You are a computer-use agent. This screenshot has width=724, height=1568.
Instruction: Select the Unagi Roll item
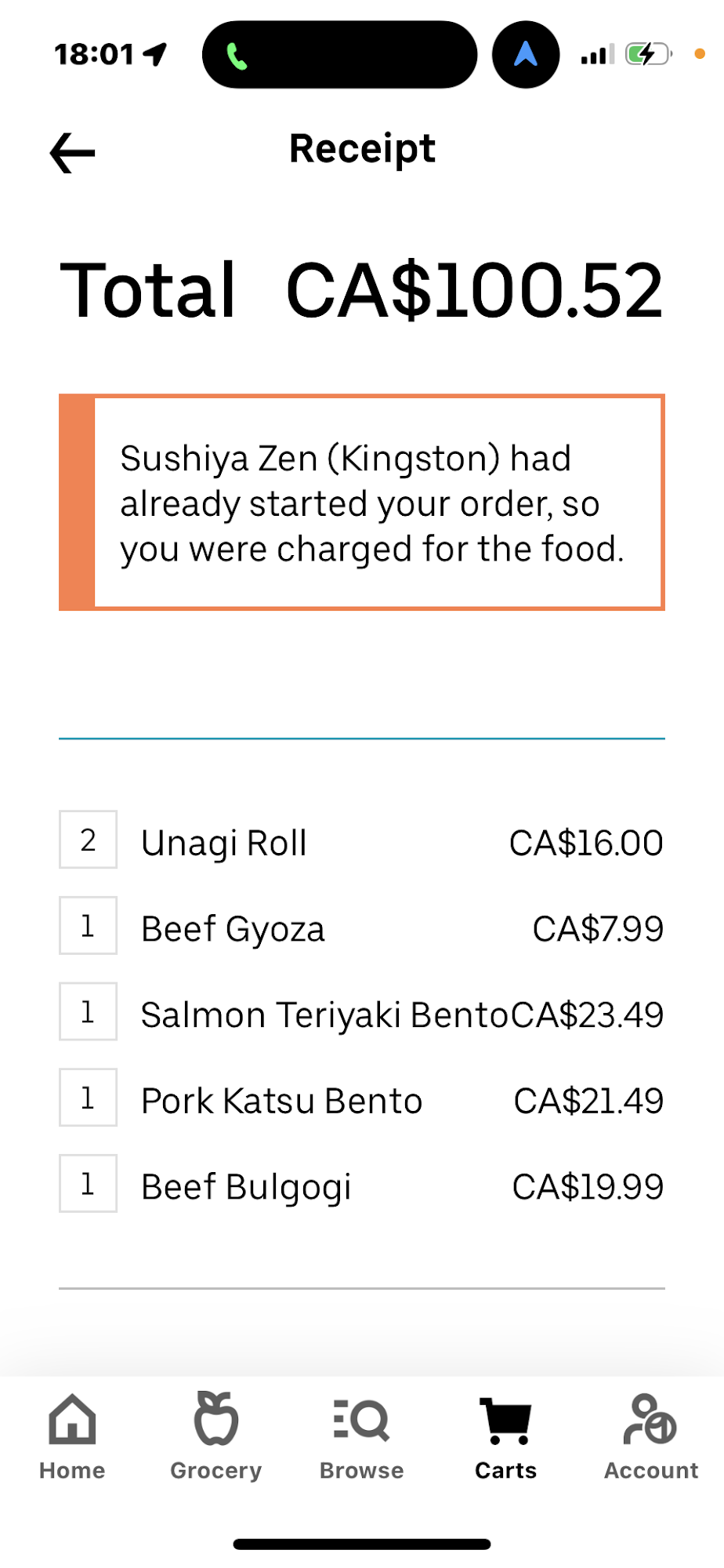point(224,844)
